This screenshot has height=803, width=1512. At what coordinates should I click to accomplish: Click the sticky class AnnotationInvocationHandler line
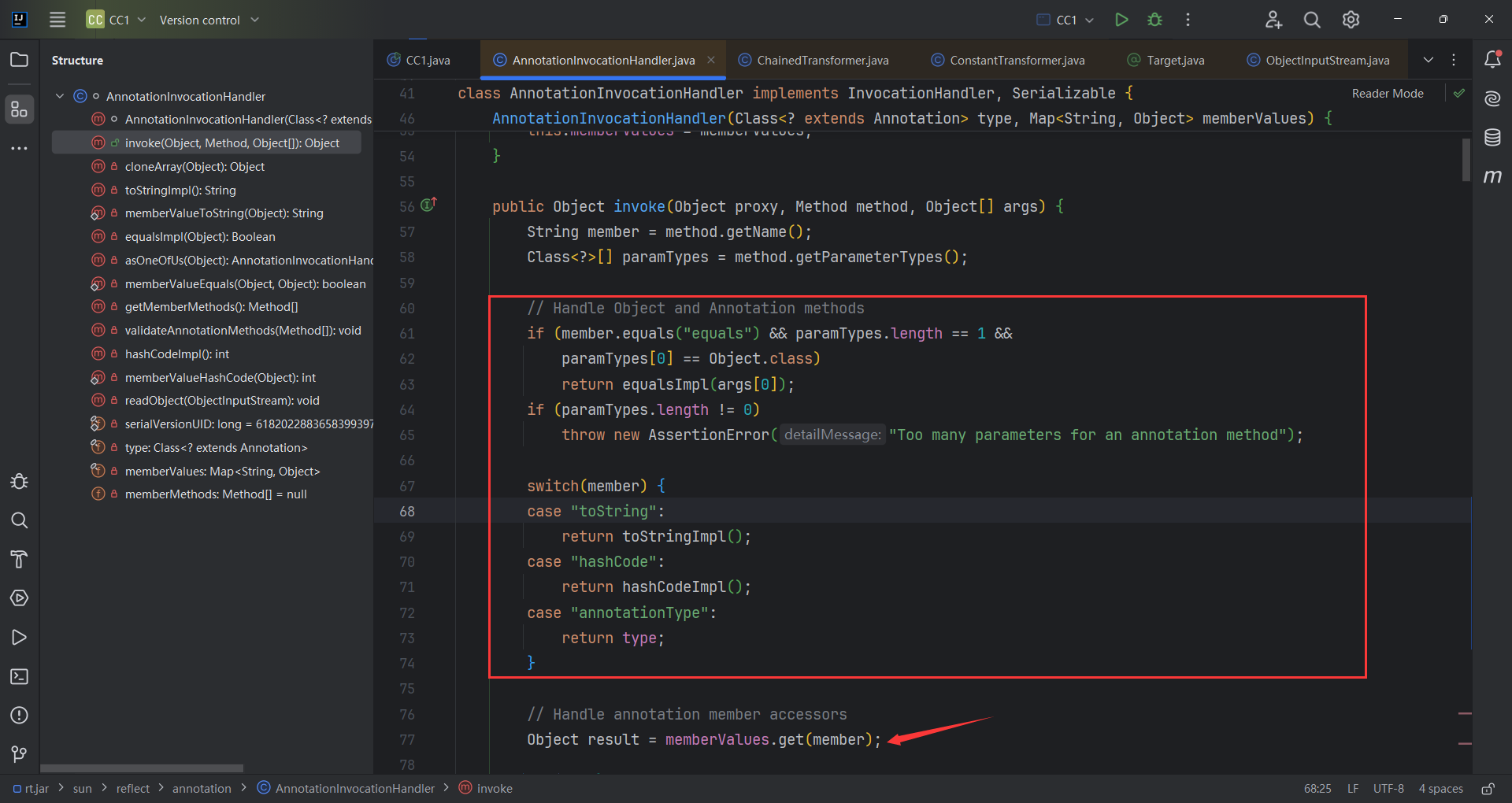[x=795, y=93]
